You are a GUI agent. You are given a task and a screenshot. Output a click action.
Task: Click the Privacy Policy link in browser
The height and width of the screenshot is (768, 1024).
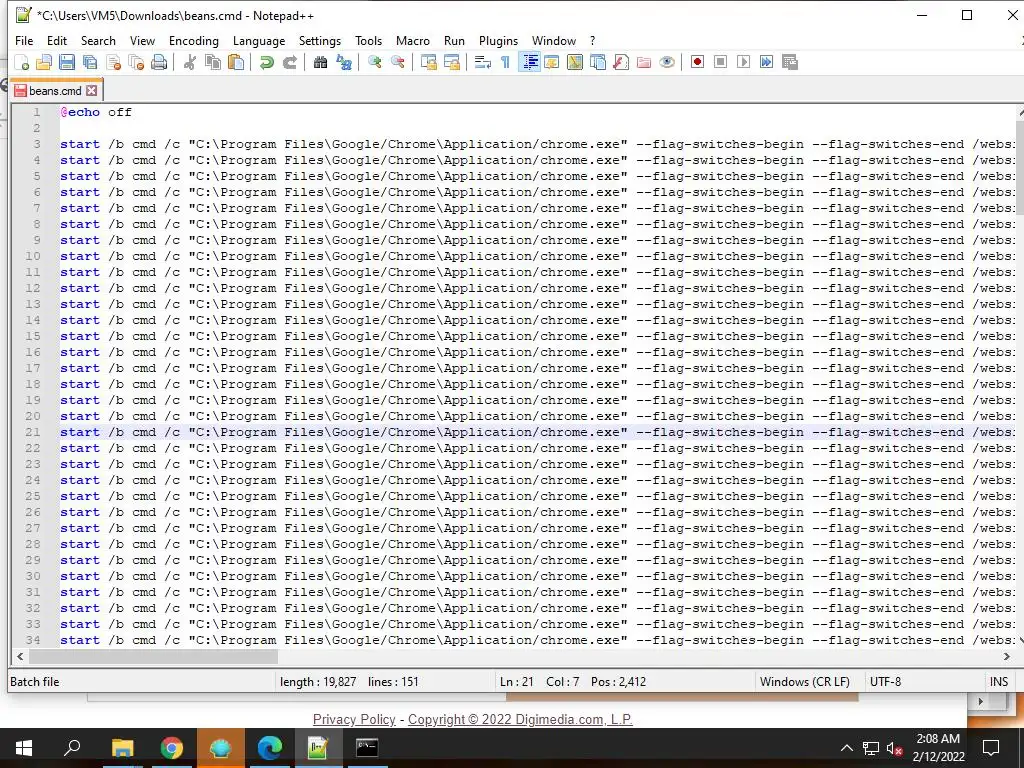[x=354, y=720]
